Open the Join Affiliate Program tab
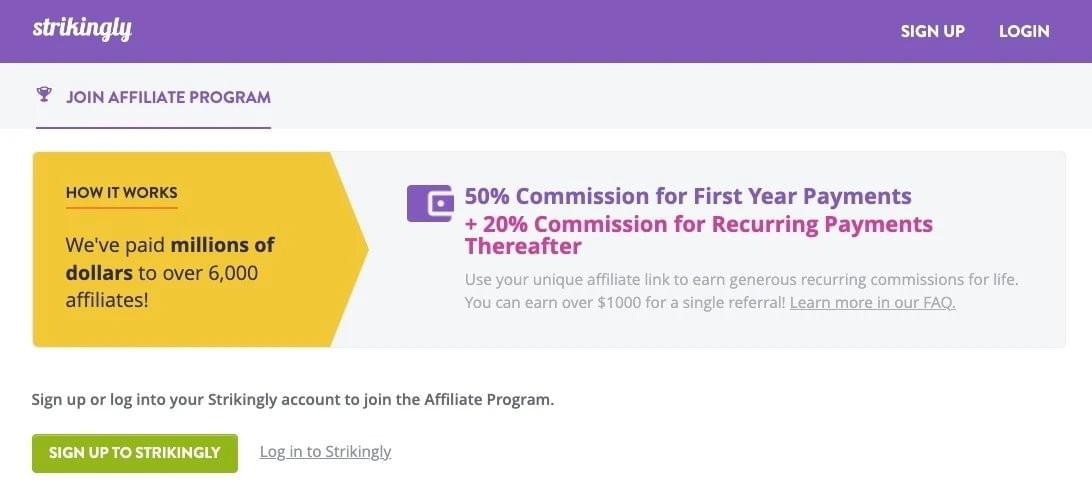This screenshot has width=1092, height=502. click(x=168, y=97)
